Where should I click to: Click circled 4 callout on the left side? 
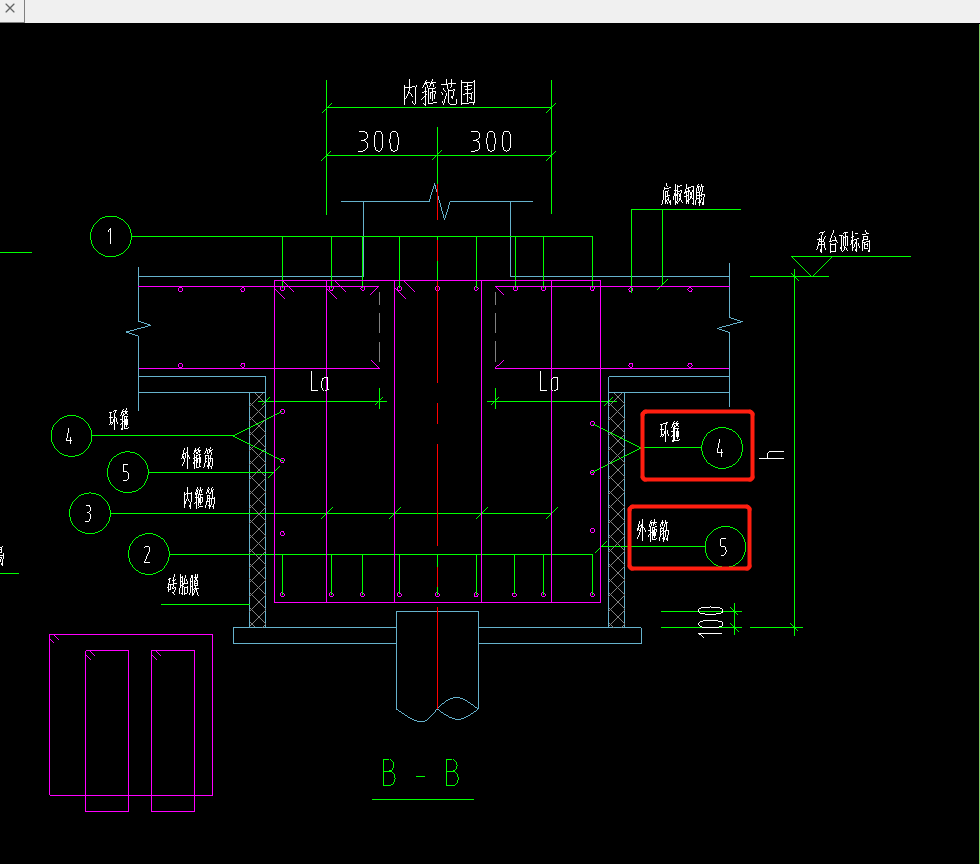[x=72, y=436]
